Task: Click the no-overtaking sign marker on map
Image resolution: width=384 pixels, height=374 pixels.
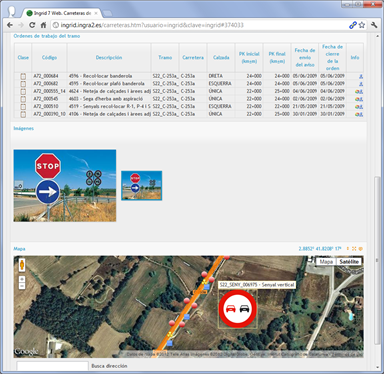Action: [237, 309]
